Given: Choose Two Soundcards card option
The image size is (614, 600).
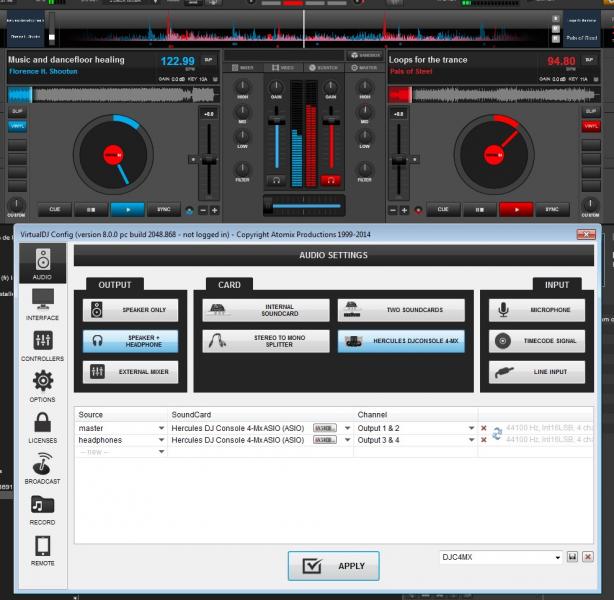Looking at the screenshot, I should point(401,310).
